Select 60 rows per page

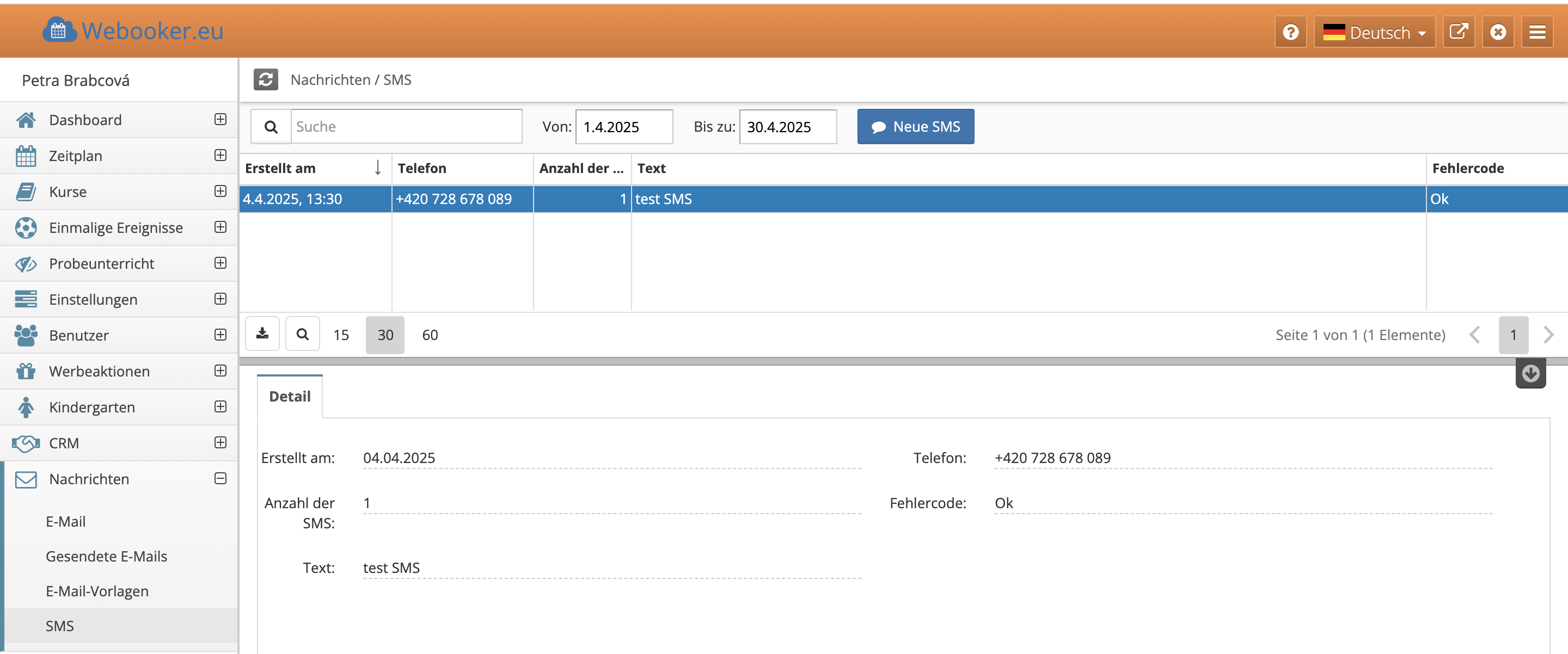(x=430, y=335)
